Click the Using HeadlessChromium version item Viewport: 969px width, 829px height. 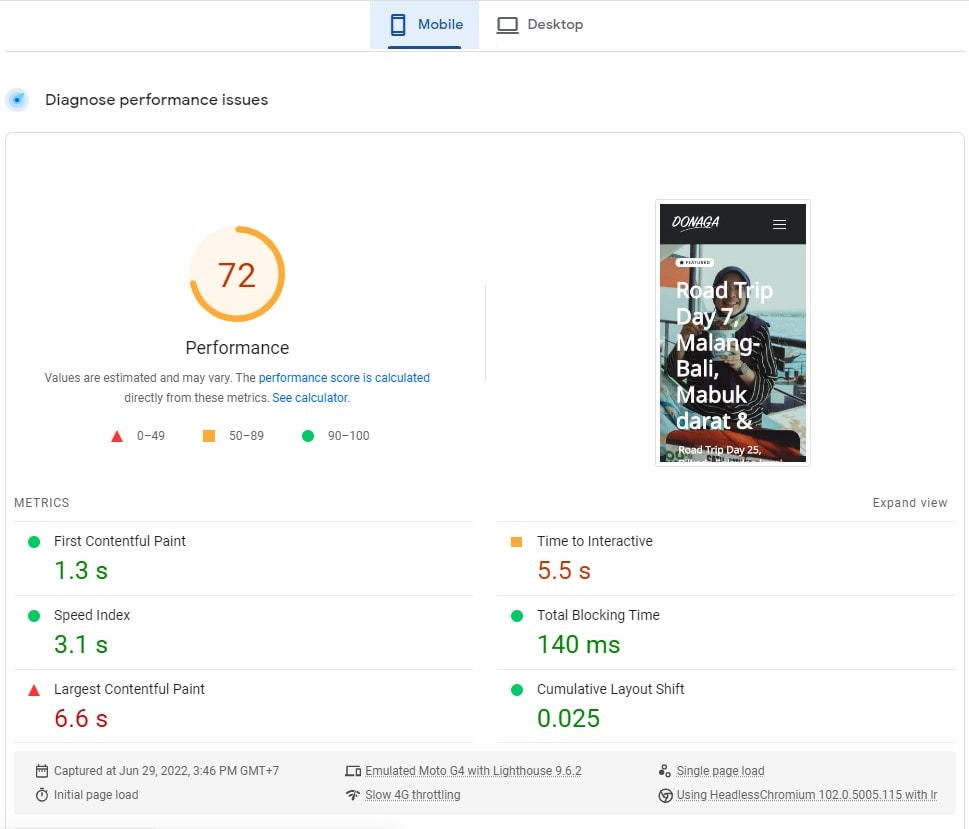point(806,795)
